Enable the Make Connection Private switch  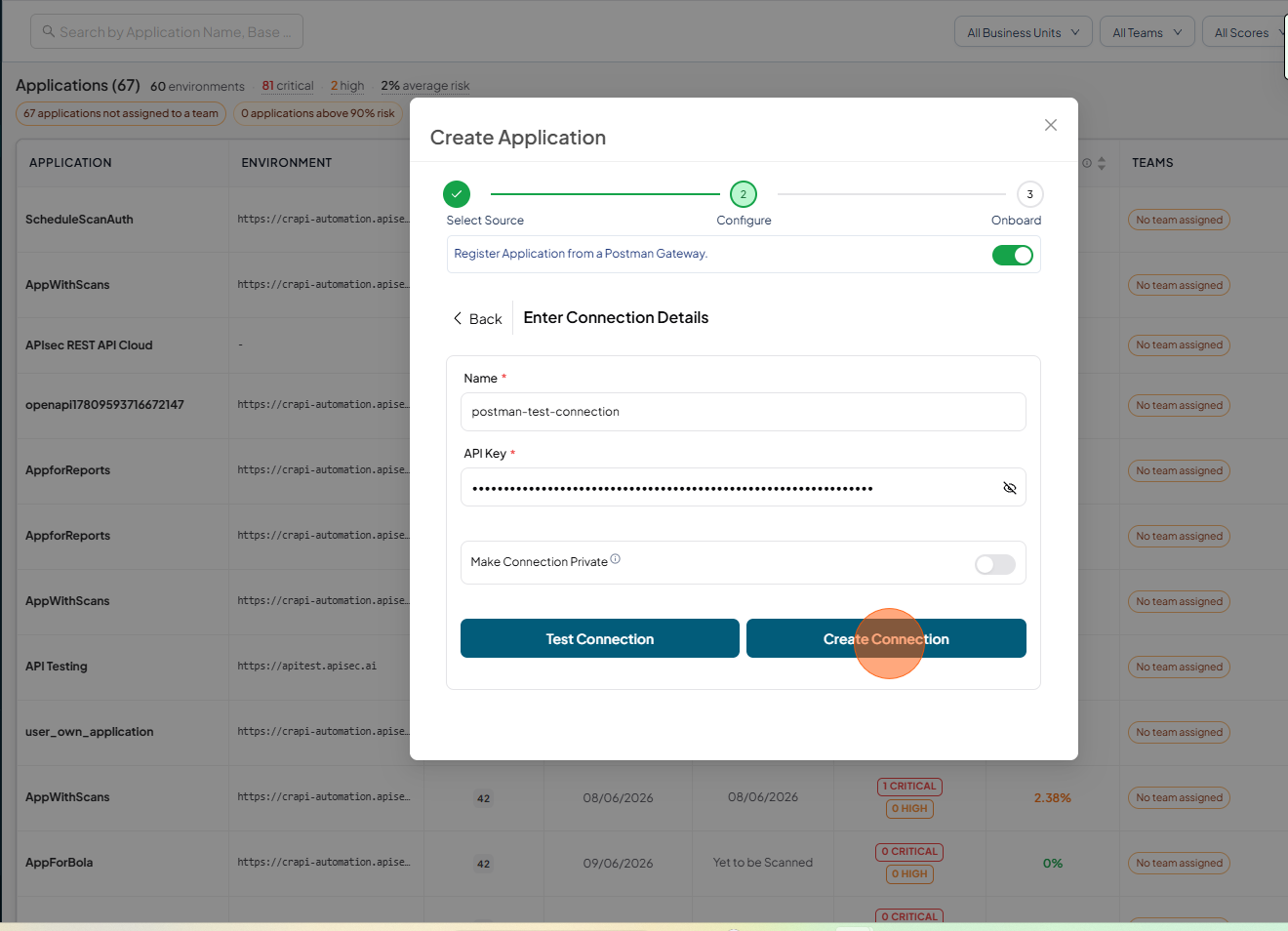tap(995, 564)
